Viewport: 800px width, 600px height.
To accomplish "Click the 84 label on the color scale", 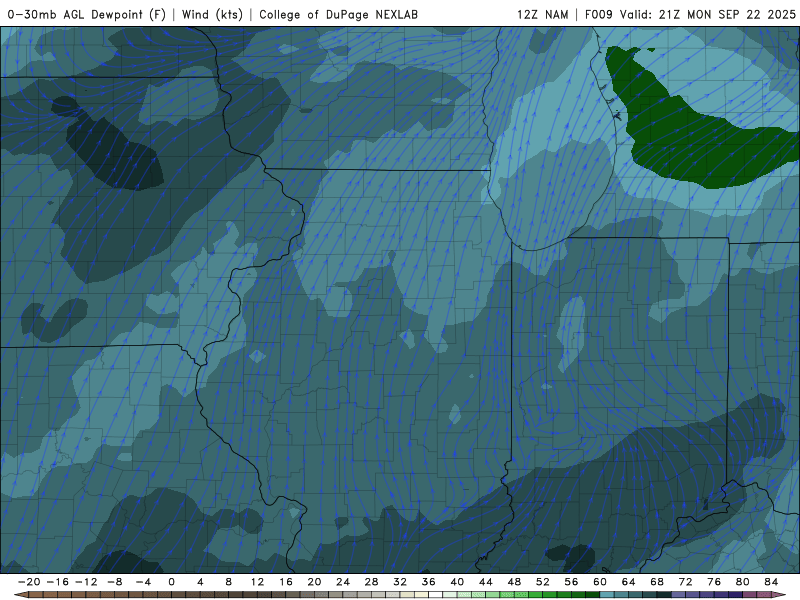I will (x=771, y=582).
